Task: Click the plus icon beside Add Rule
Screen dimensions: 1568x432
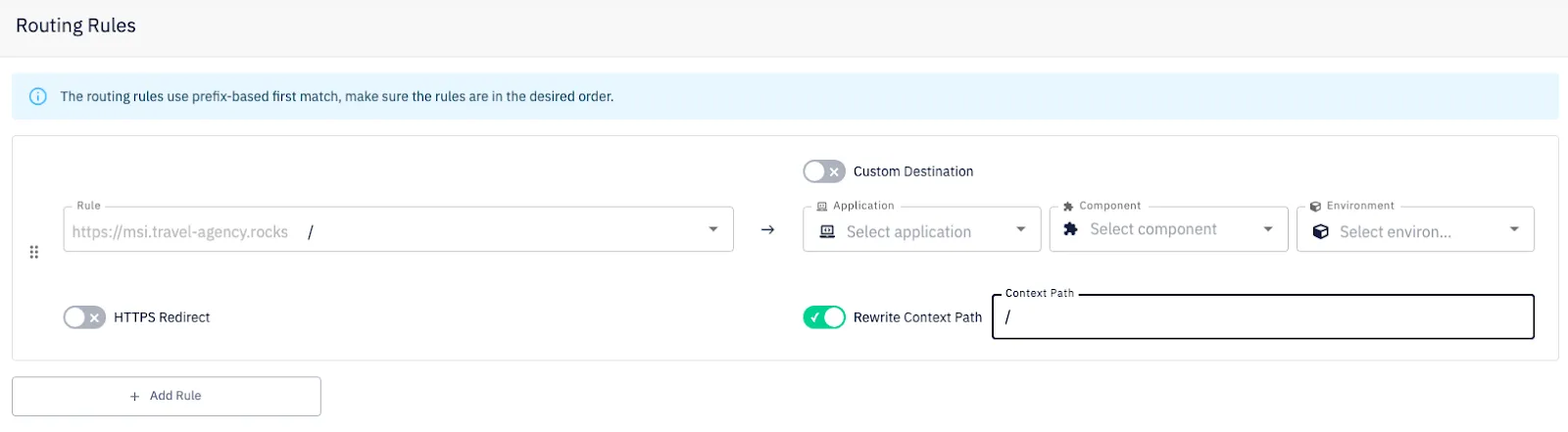Action: [x=134, y=397]
